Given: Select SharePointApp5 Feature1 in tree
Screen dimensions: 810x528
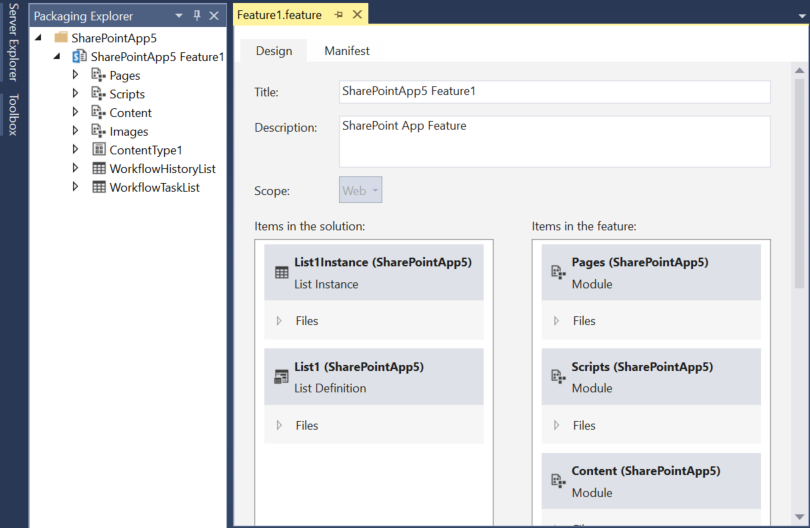Looking at the screenshot, I should (158, 57).
